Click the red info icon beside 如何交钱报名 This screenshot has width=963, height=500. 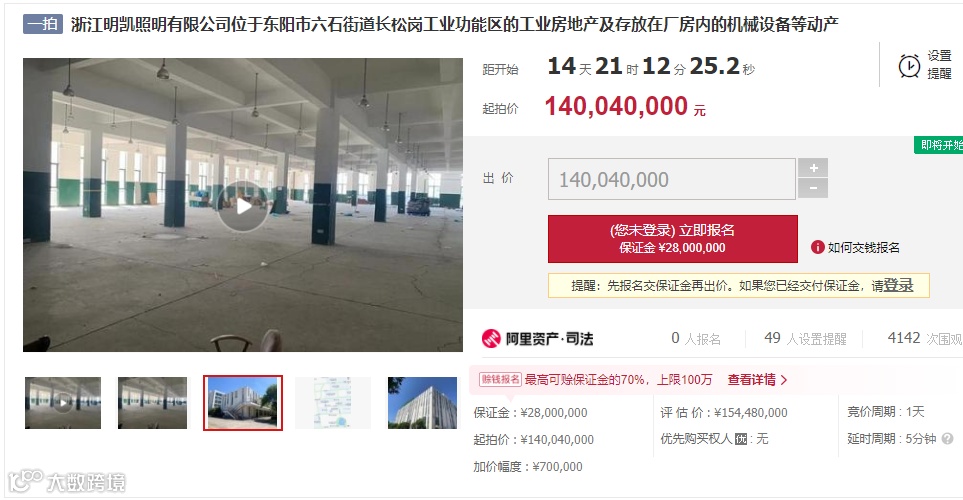coord(817,247)
